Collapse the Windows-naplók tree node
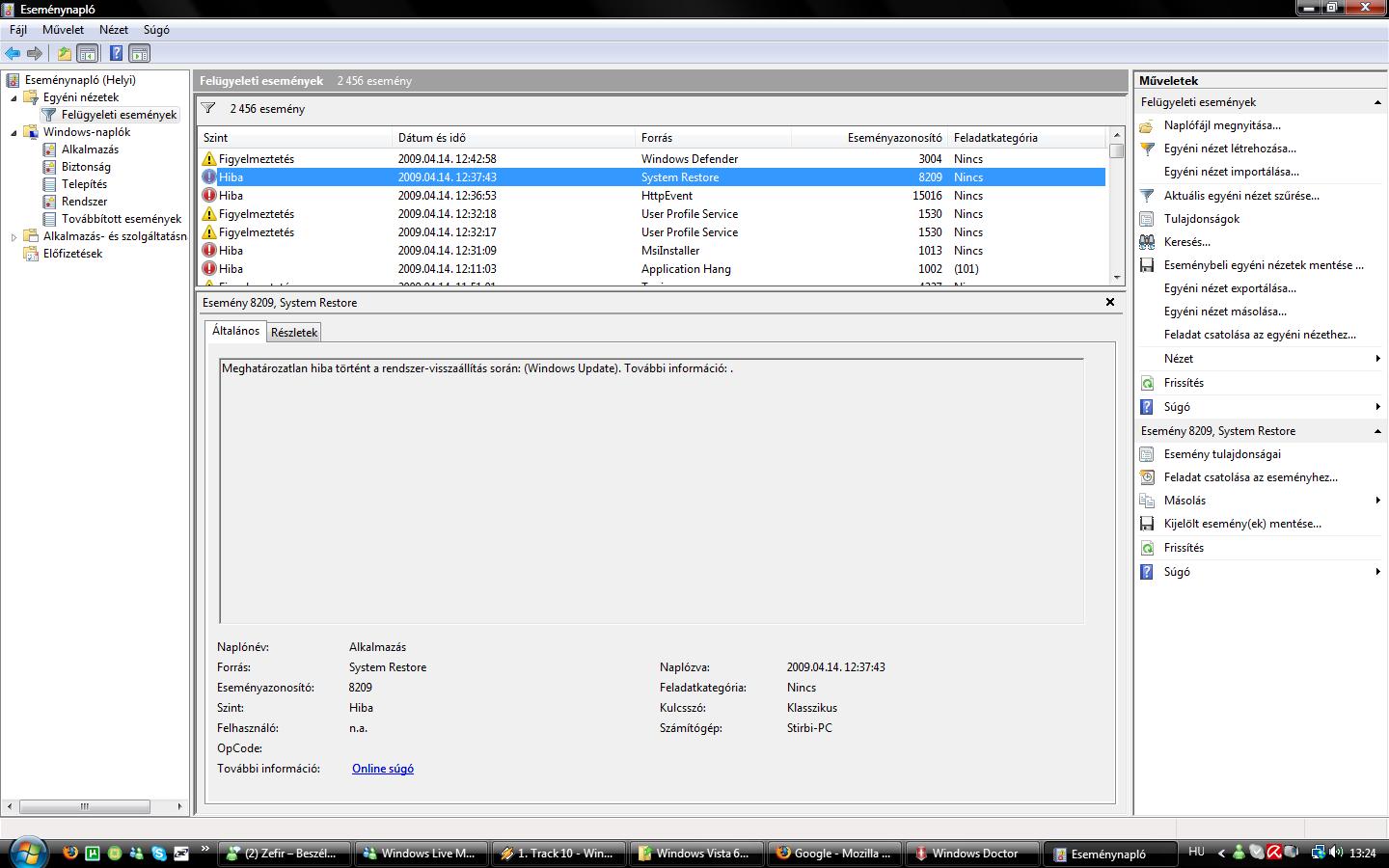 coord(14,132)
